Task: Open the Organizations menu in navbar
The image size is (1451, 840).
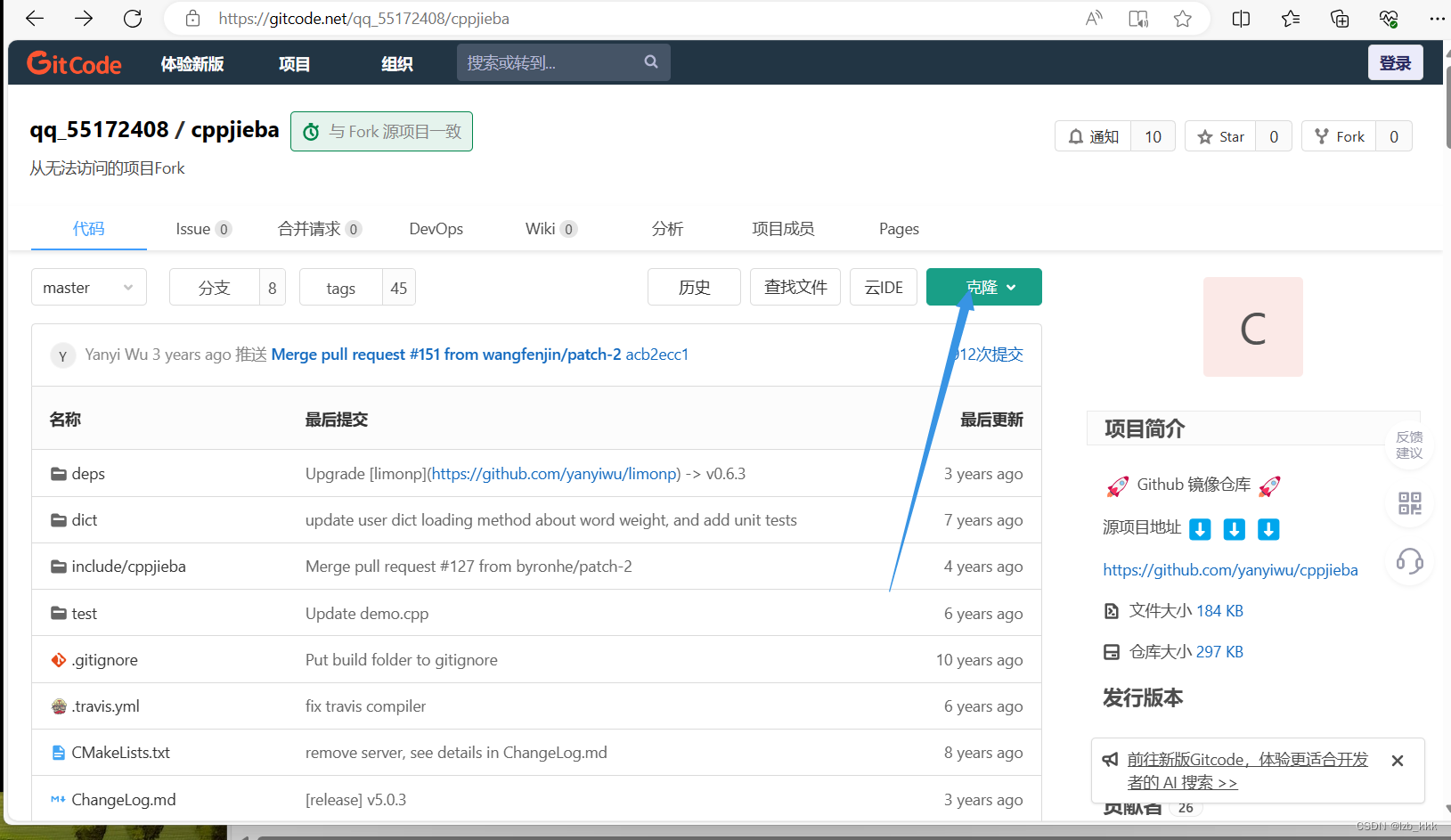Action: pyautogui.click(x=397, y=63)
